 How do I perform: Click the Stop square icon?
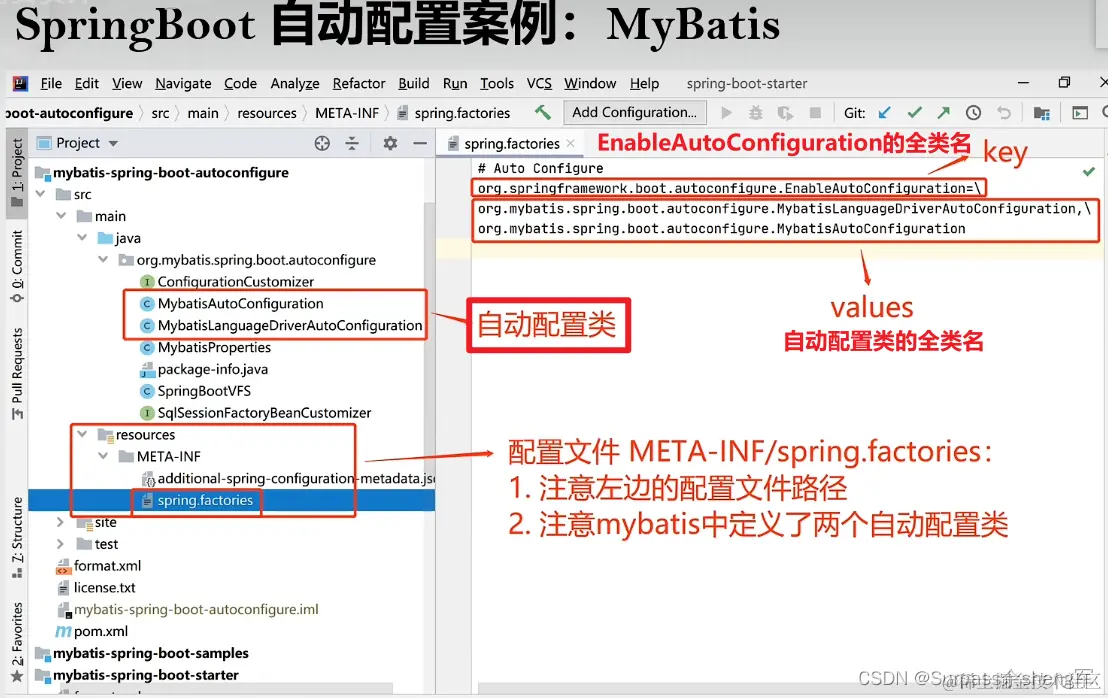click(815, 112)
